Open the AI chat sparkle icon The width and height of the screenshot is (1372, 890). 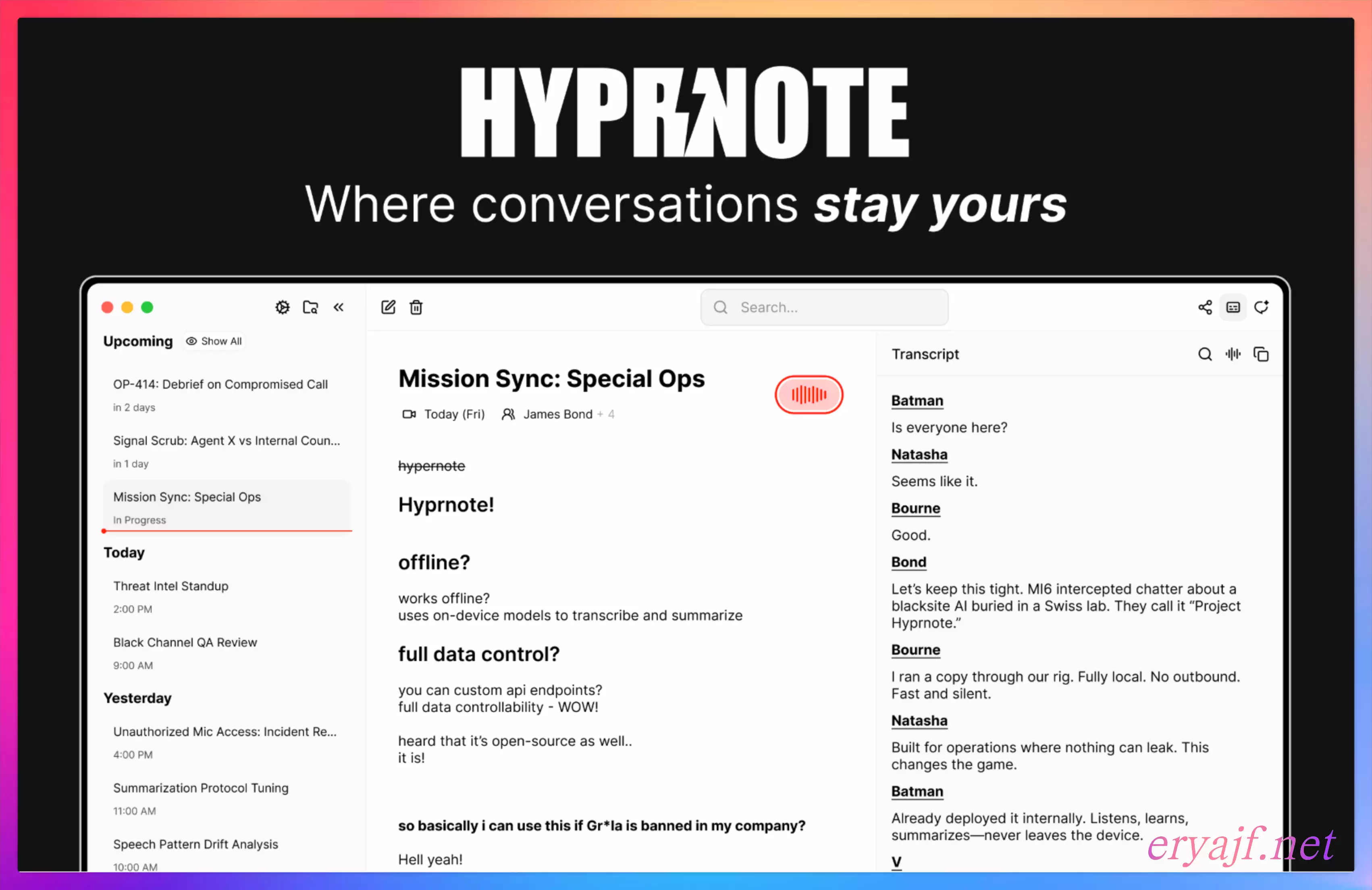click(x=1261, y=307)
